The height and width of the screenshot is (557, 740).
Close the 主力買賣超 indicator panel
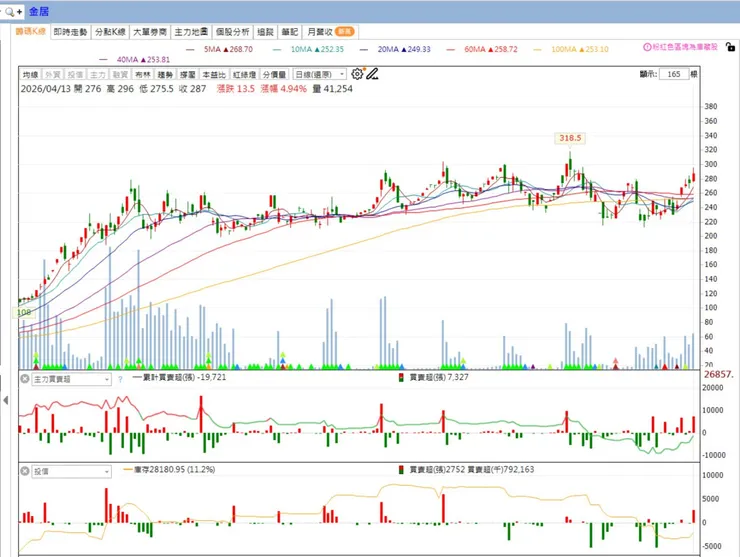(25, 379)
